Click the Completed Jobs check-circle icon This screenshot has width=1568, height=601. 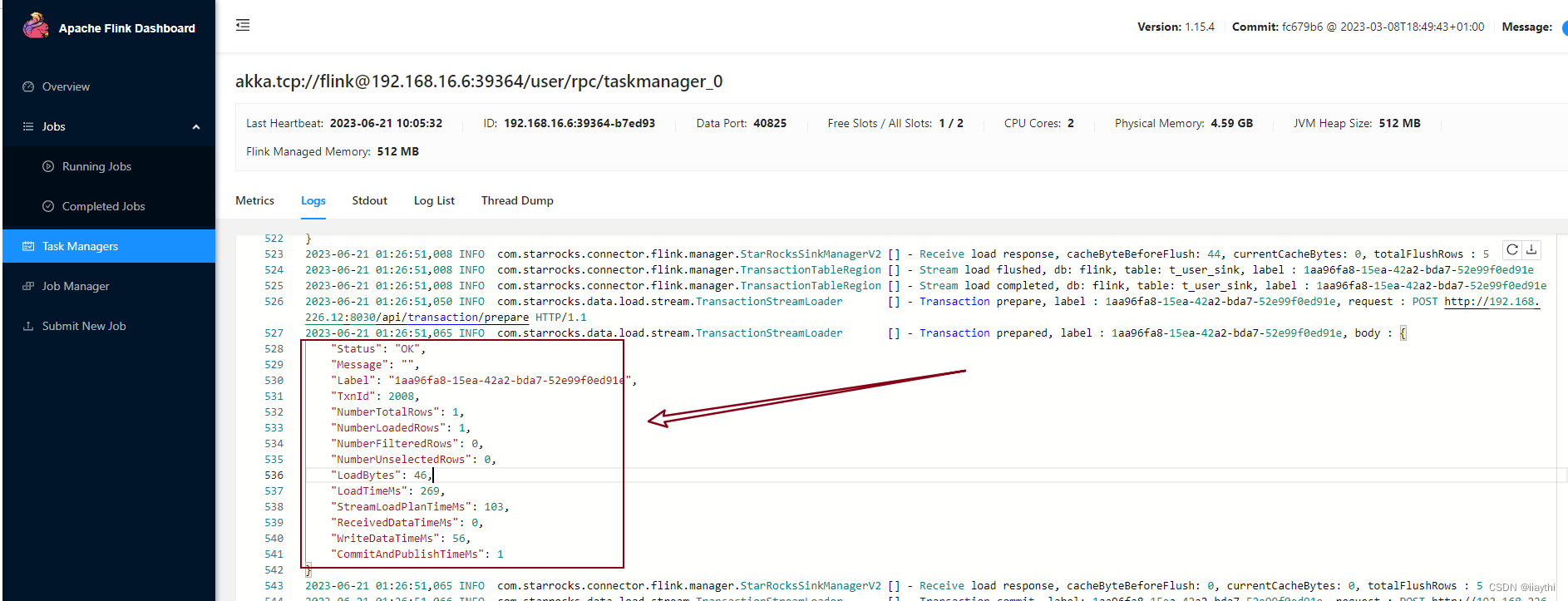(x=48, y=206)
